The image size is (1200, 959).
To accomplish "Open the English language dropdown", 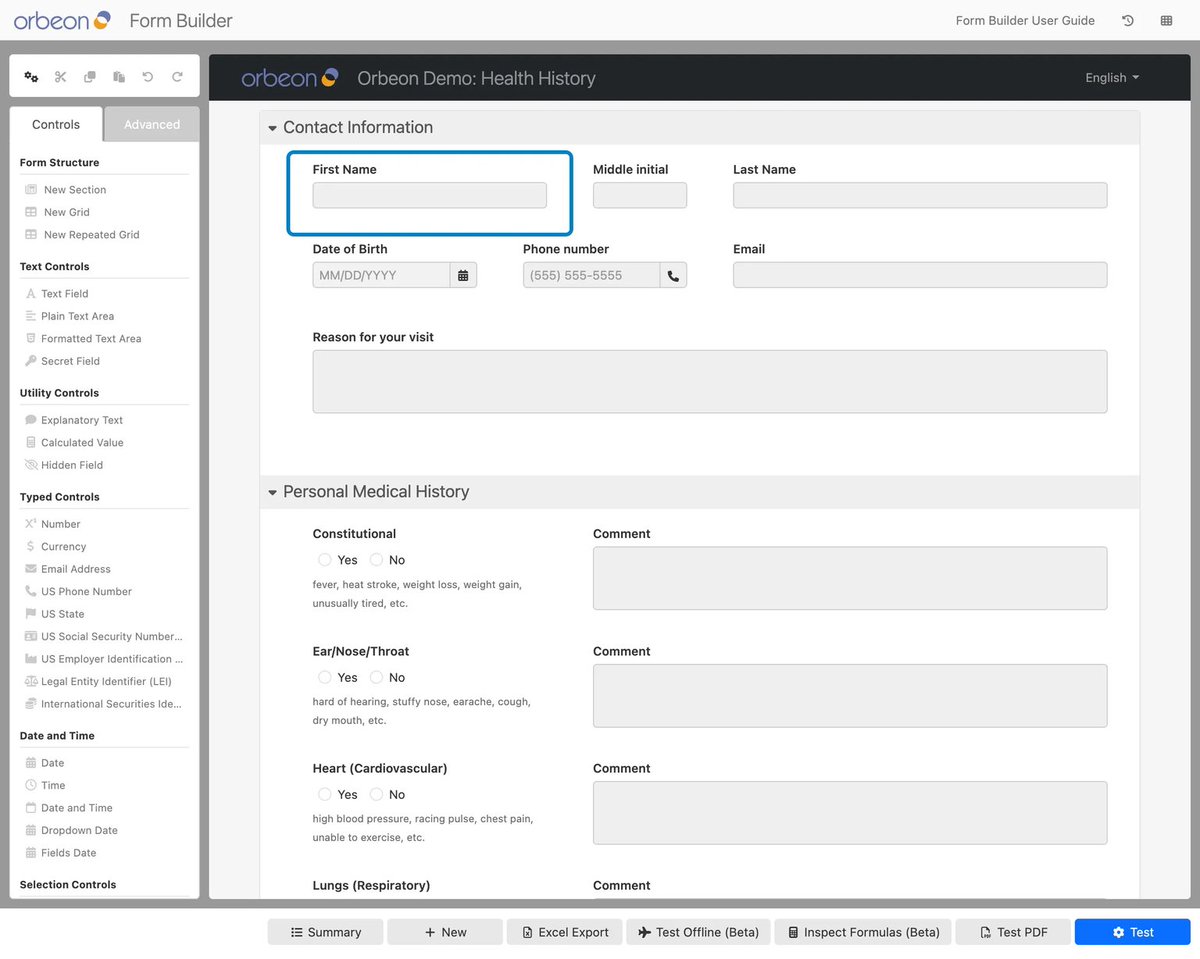I will pos(1112,78).
